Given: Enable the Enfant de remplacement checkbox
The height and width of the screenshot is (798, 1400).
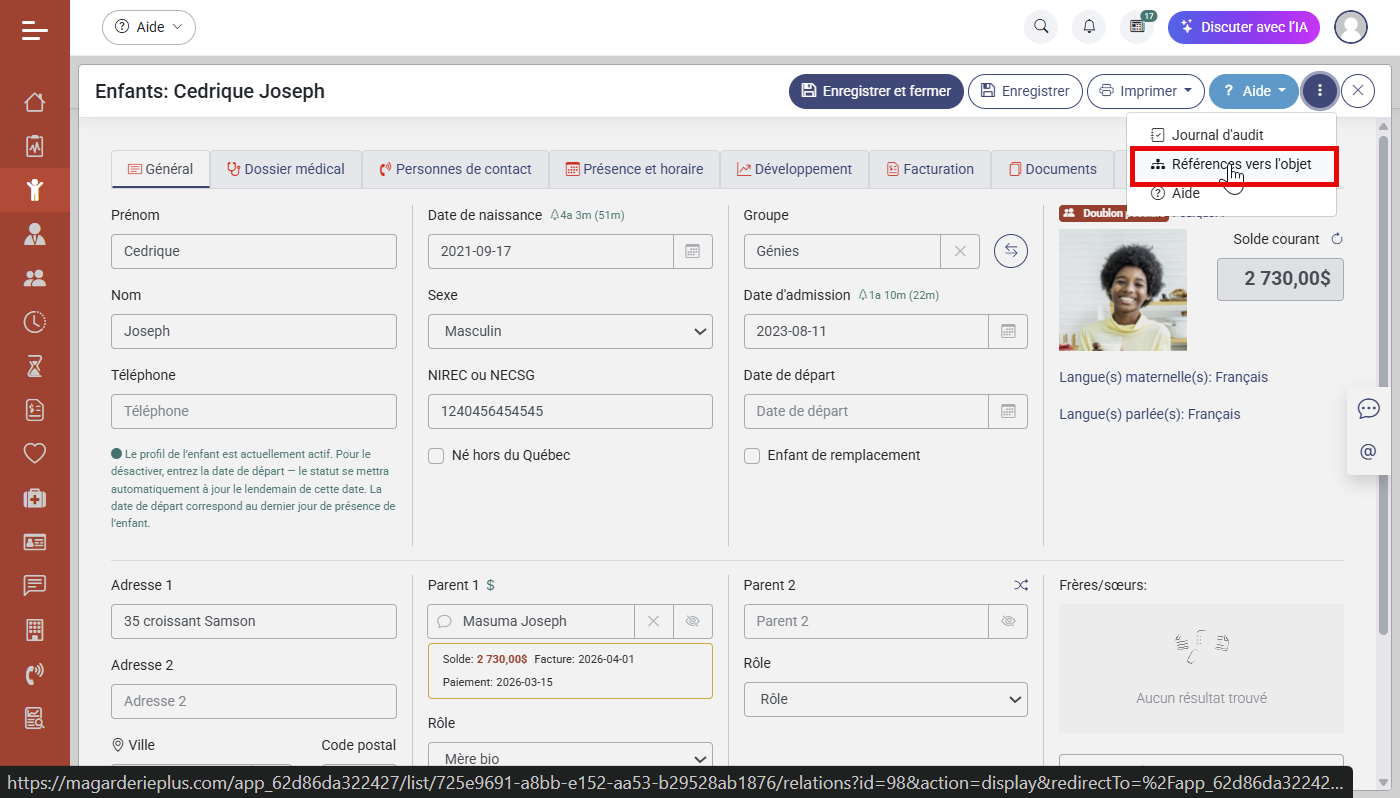Looking at the screenshot, I should (x=752, y=455).
